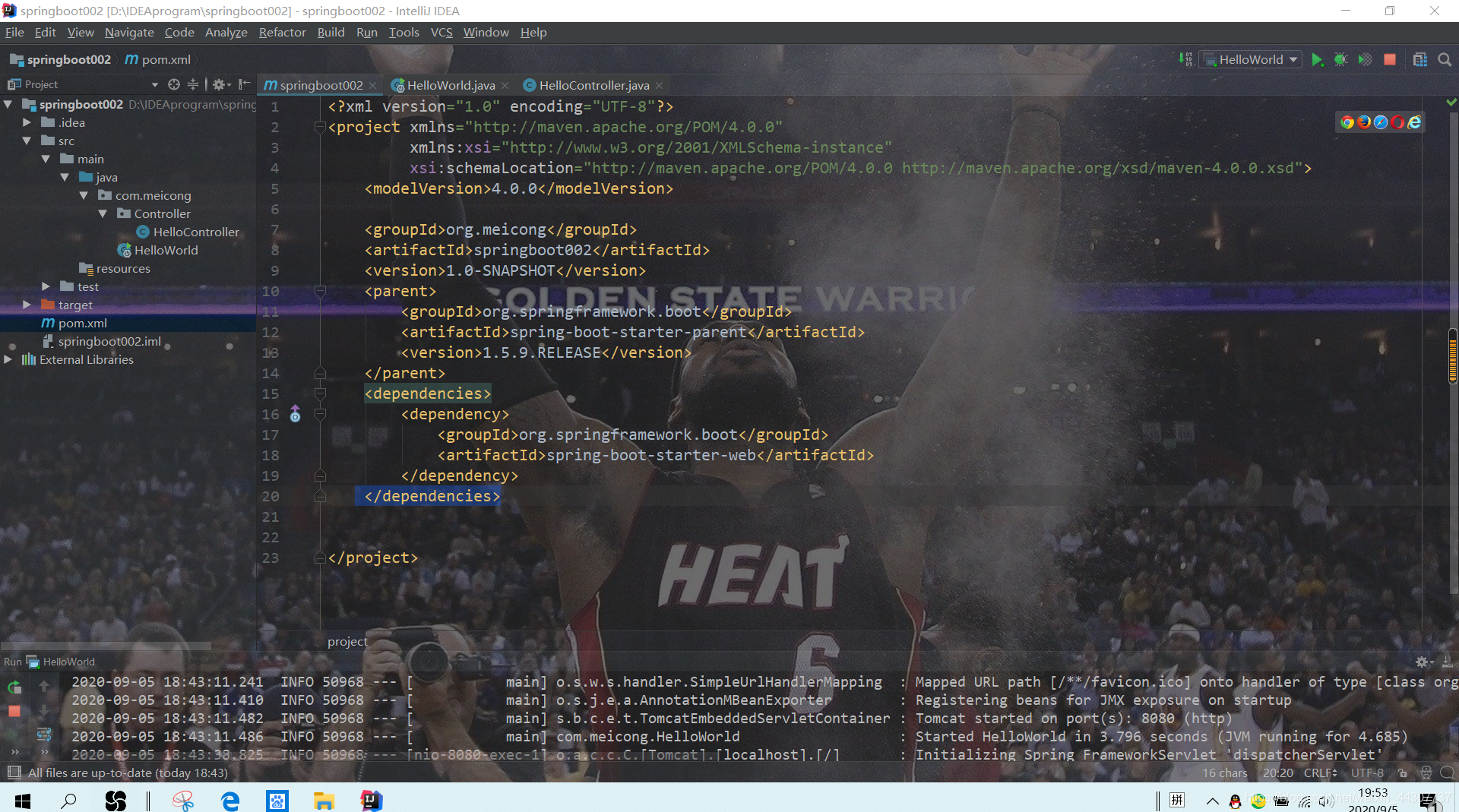This screenshot has height=812, width=1459.
Task: Toggle tool window bars at the status bar's left end
Action: click(14, 773)
